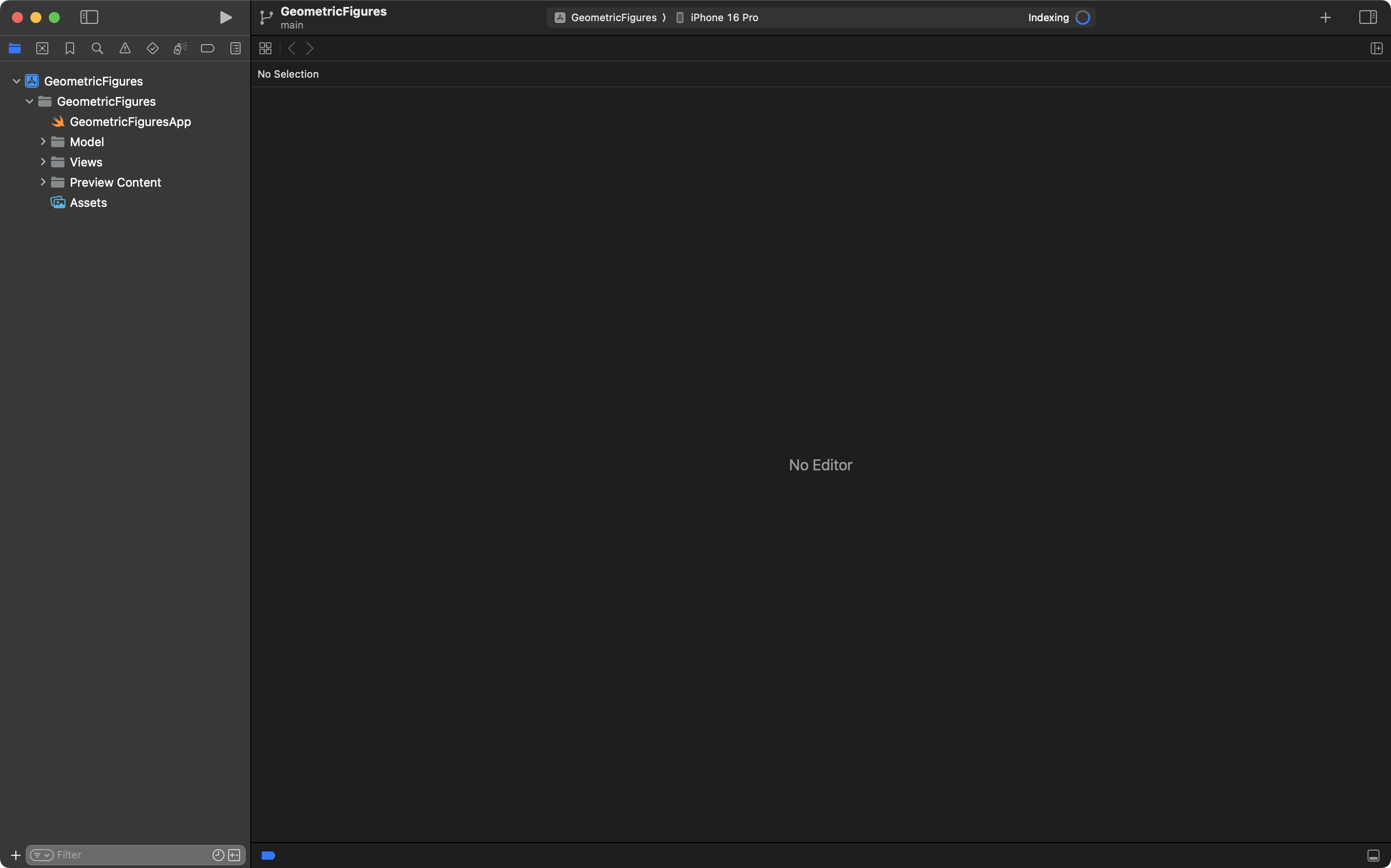Open the issue navigator warning icon
The height and width of the screenshot is (868, 1391).
tap(125, 49)
